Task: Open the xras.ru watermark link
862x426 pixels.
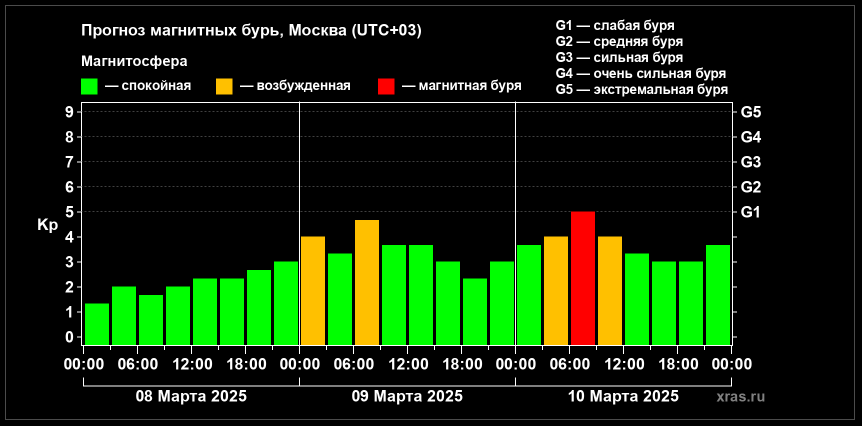Action: [x=747, y=397]
